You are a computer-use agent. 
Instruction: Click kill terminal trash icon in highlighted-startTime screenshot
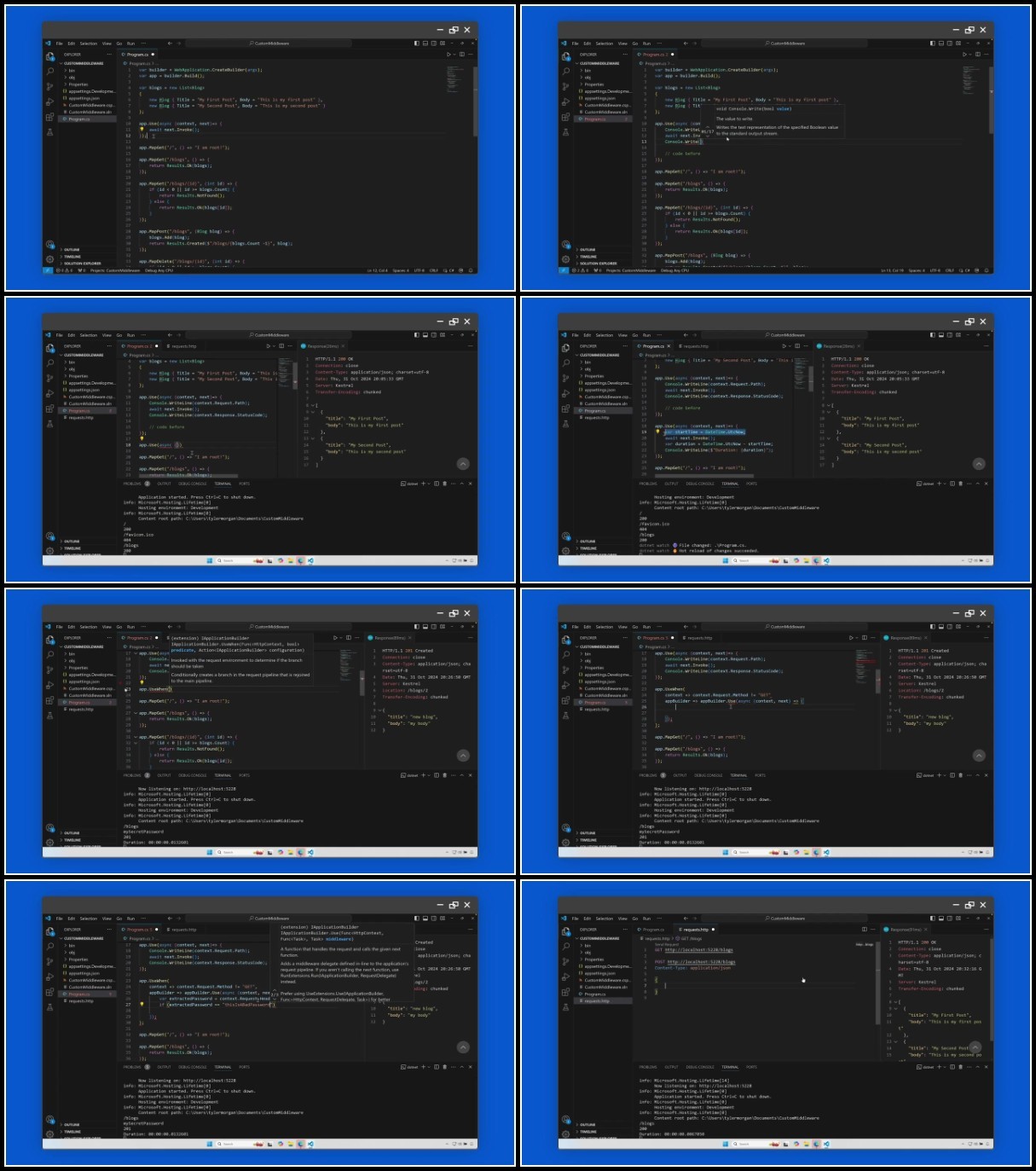pos(960,484)
